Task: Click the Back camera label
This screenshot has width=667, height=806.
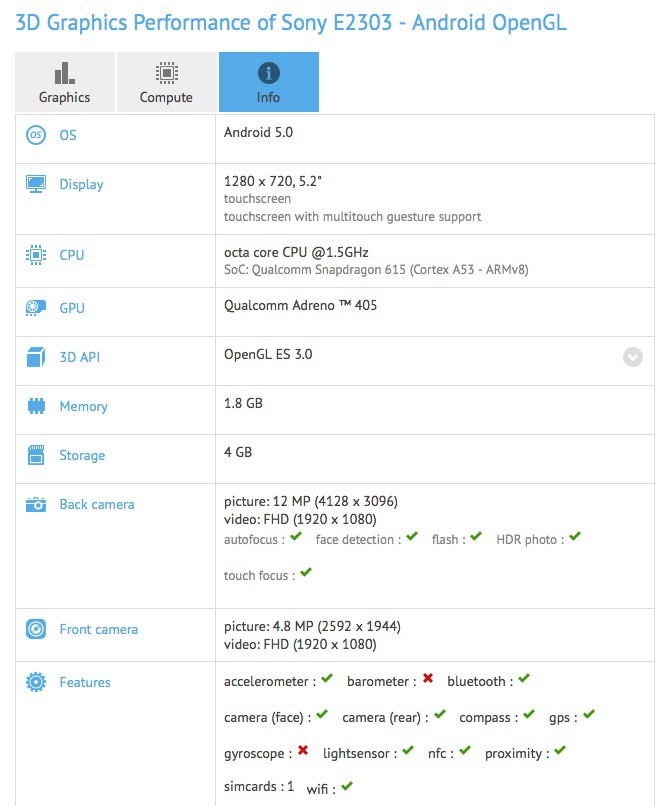Action: [x=97, y=504]
